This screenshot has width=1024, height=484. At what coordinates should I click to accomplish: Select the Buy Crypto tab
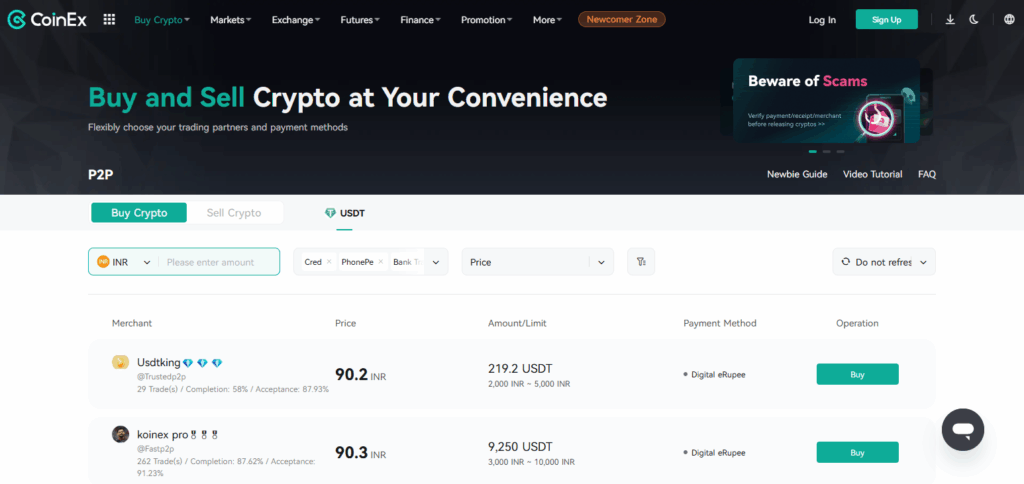point(139,213)
